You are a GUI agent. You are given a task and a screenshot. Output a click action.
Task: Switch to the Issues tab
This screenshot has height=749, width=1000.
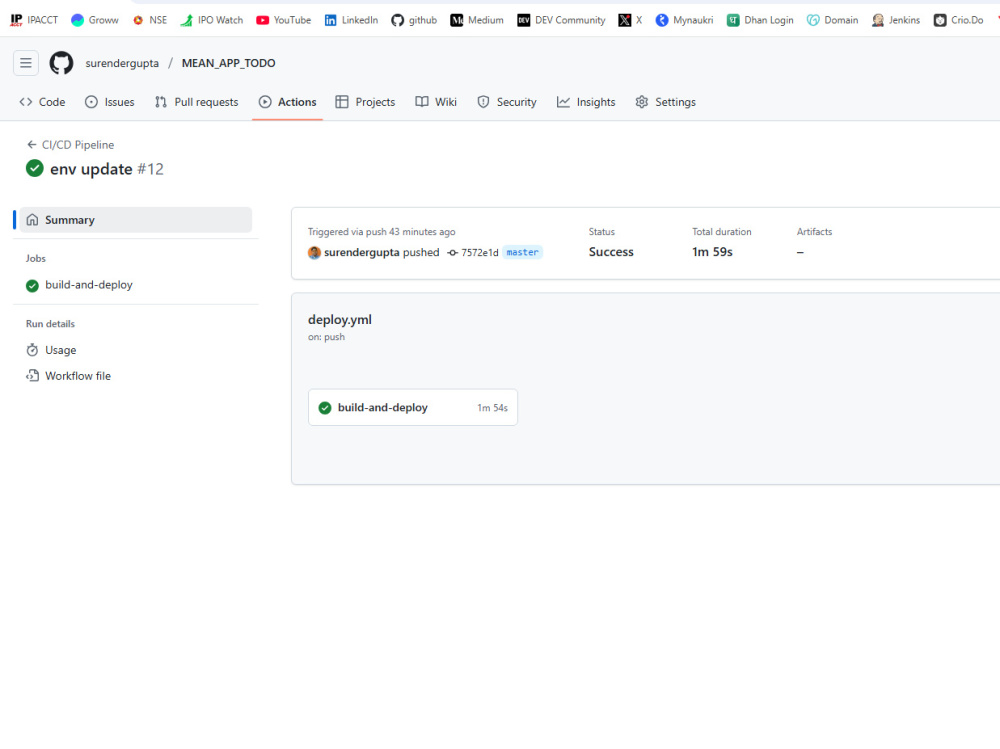point(110,102)
